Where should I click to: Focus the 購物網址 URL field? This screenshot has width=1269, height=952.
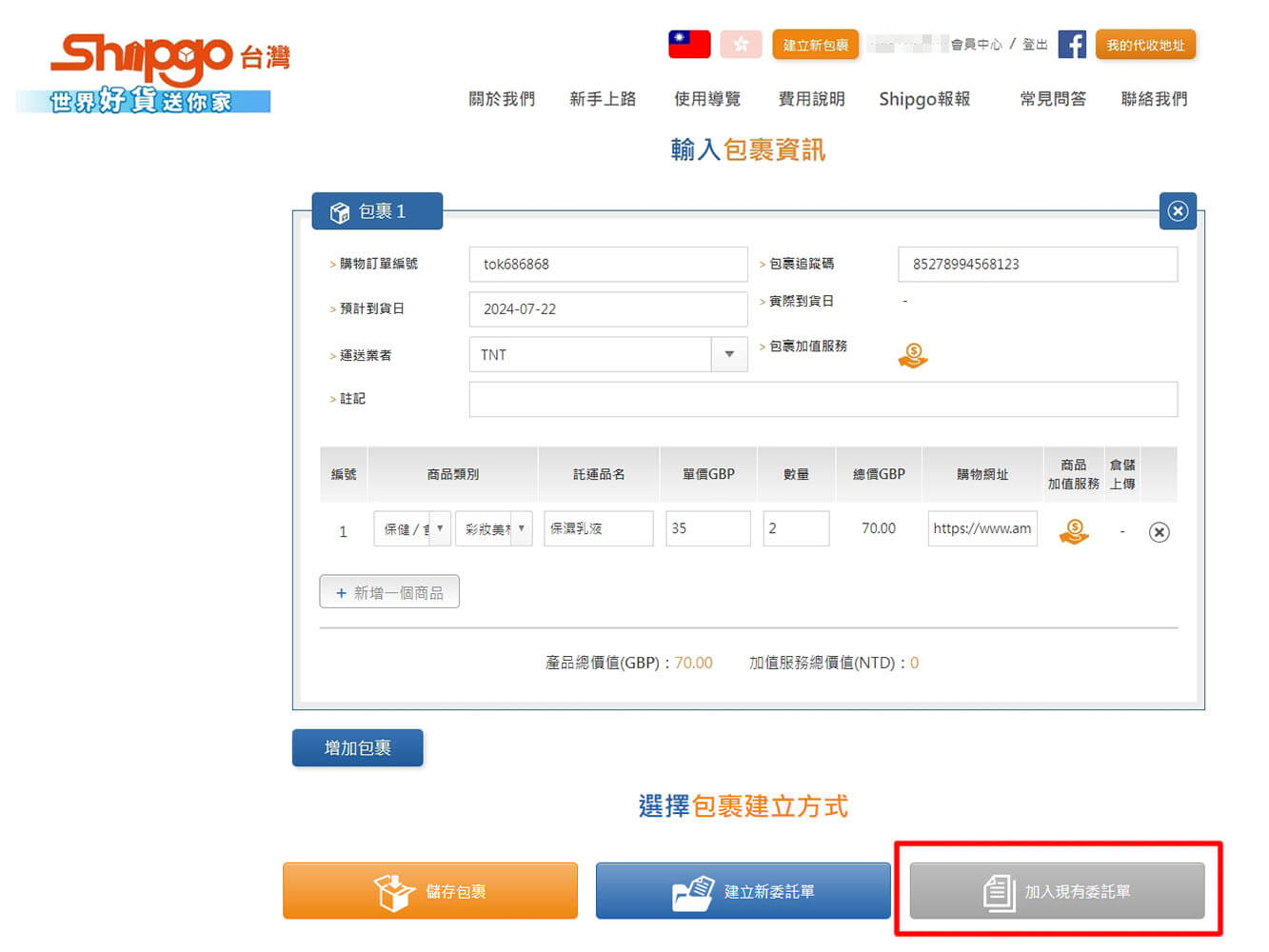click(x=982, y=528)
